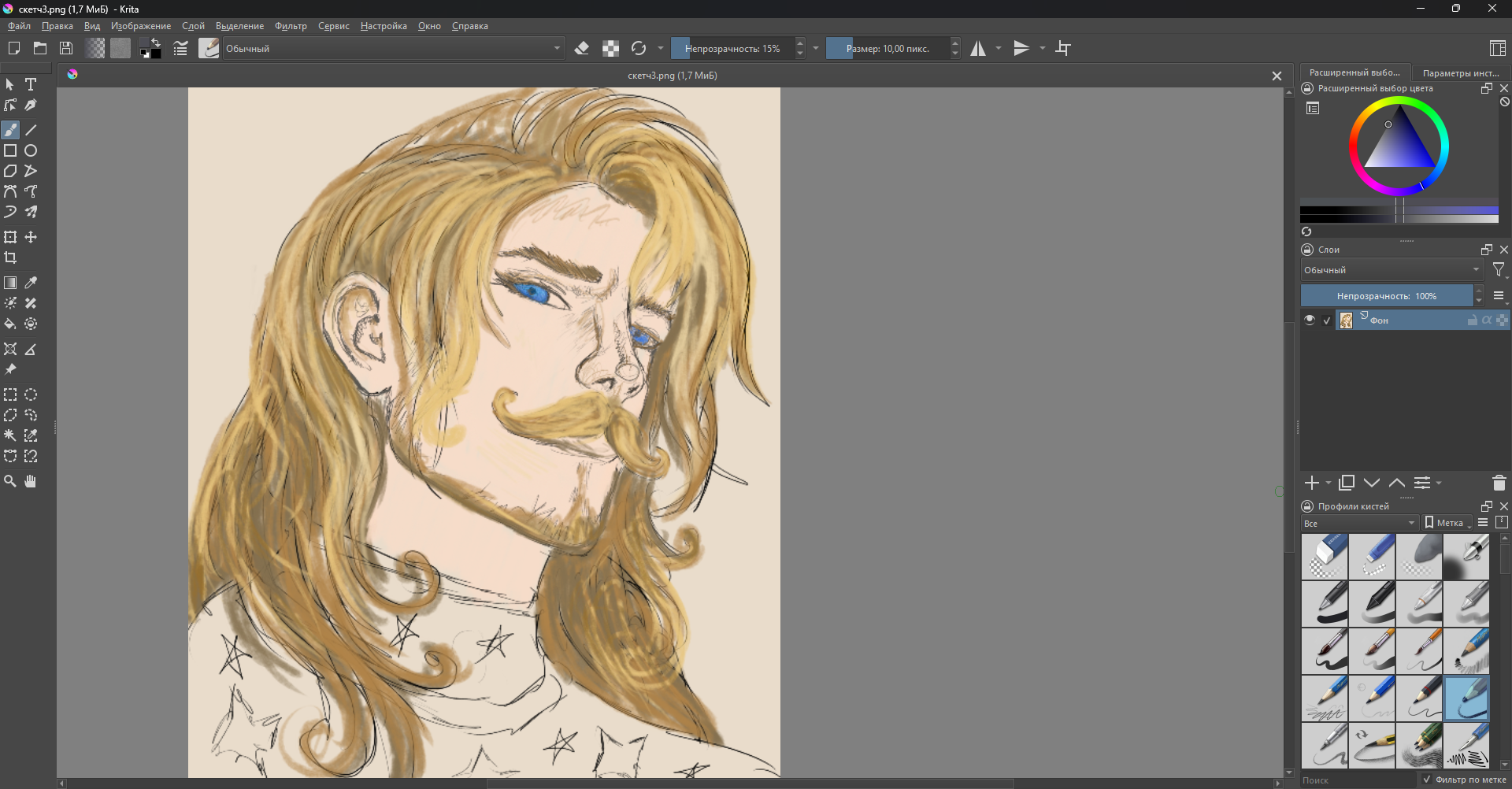This screenshot has height=789, width=1512.
Task: Select the Transform tool
Action: 10,237
